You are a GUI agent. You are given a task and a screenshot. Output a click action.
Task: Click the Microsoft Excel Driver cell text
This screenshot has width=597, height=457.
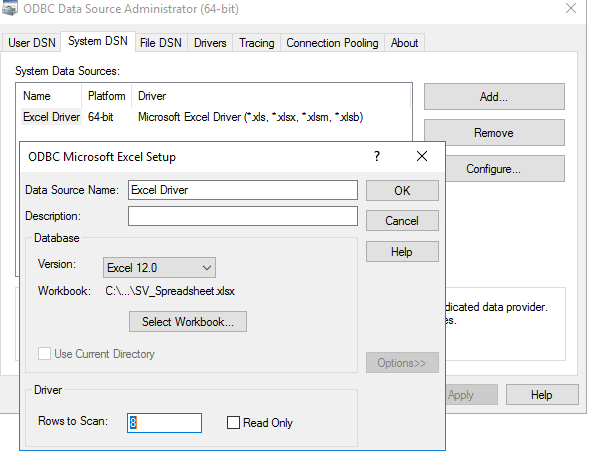coord(251,117)
